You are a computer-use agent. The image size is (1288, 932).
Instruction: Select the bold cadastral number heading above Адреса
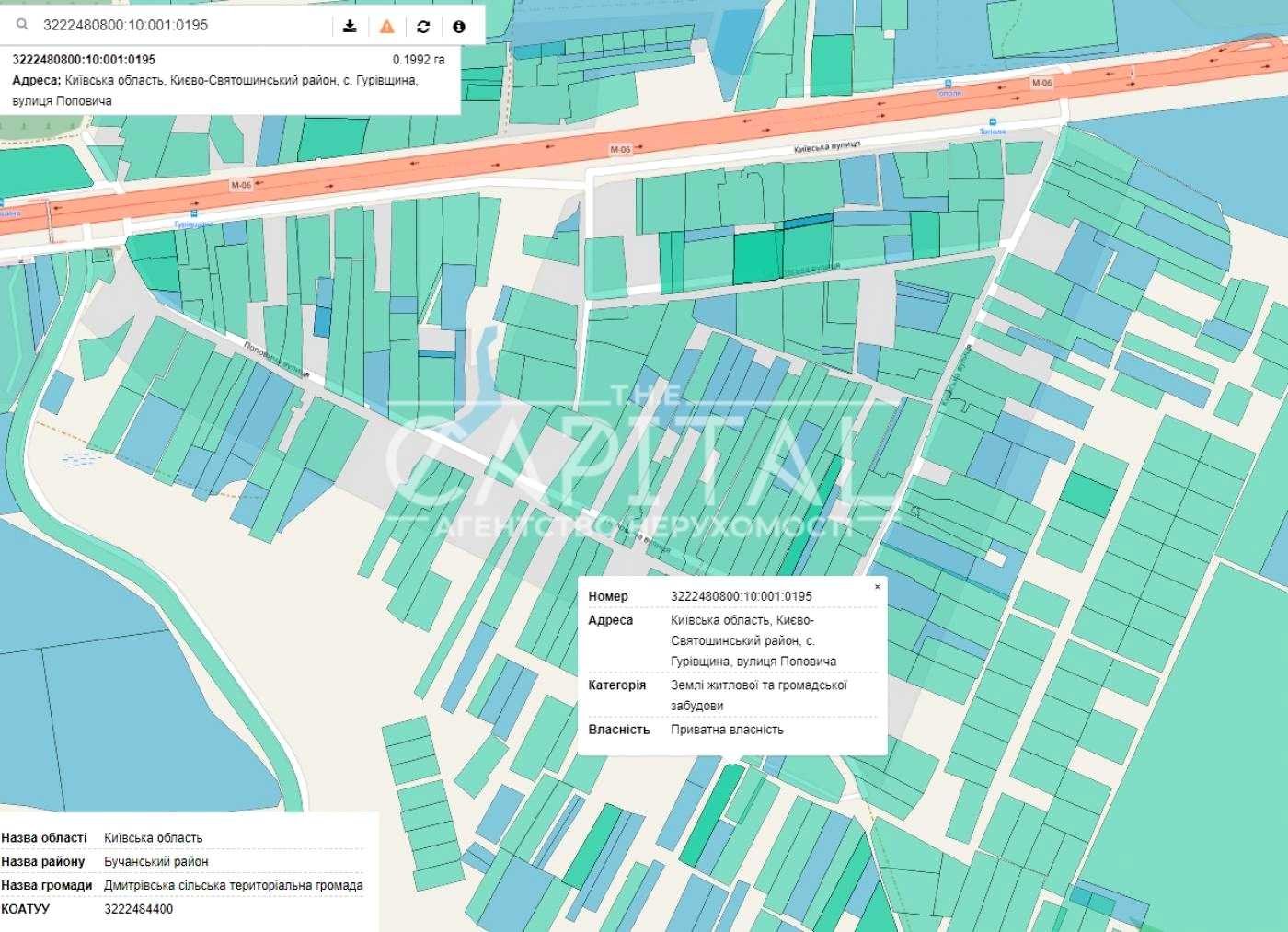tap(84, 59)
